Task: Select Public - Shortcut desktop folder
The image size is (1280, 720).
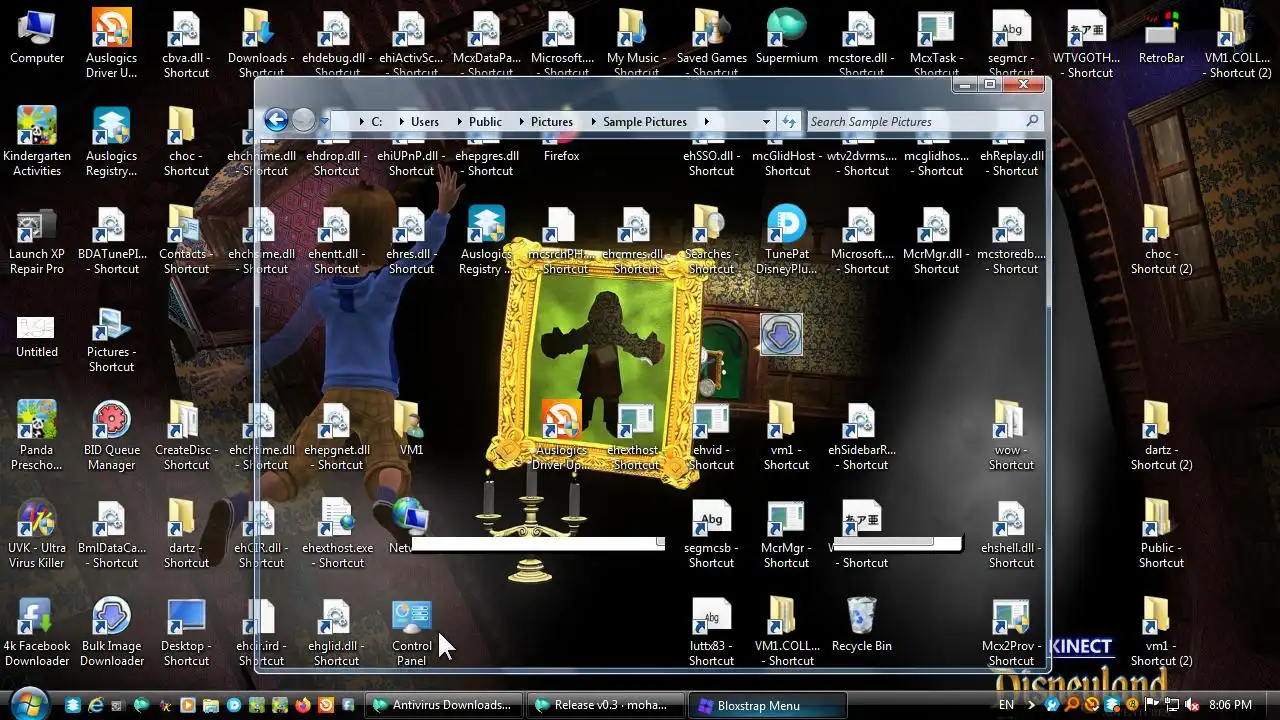Action: (x=1161, y=535)
